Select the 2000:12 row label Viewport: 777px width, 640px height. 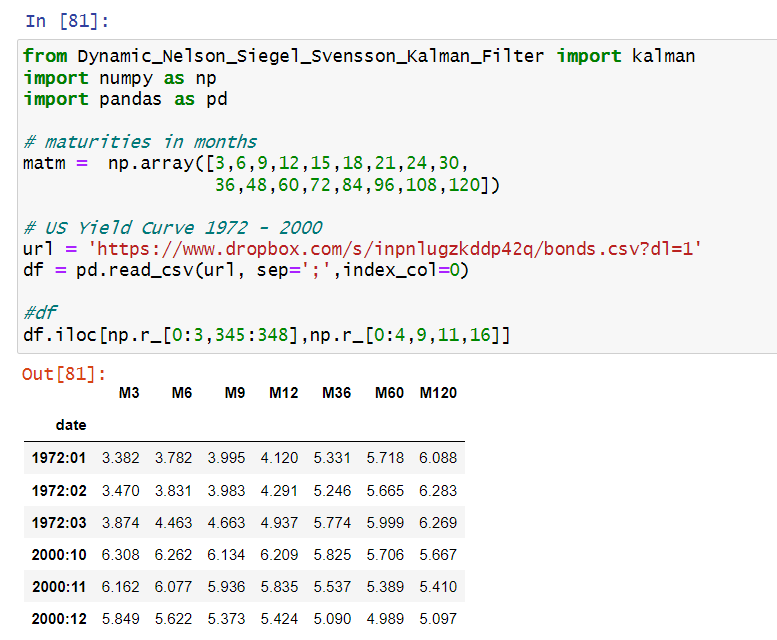click(59, 619)
